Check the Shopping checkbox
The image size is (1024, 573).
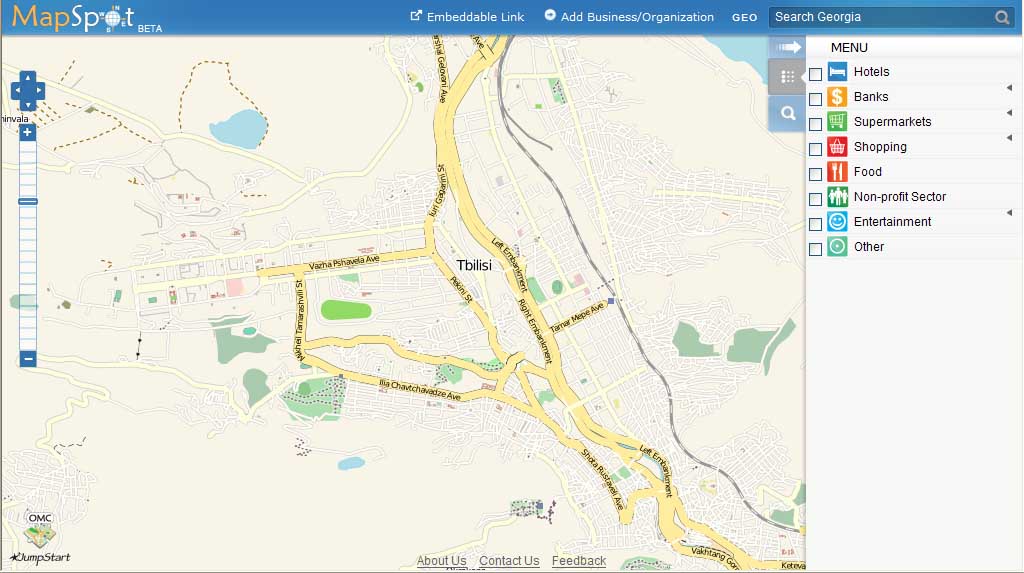815,149
